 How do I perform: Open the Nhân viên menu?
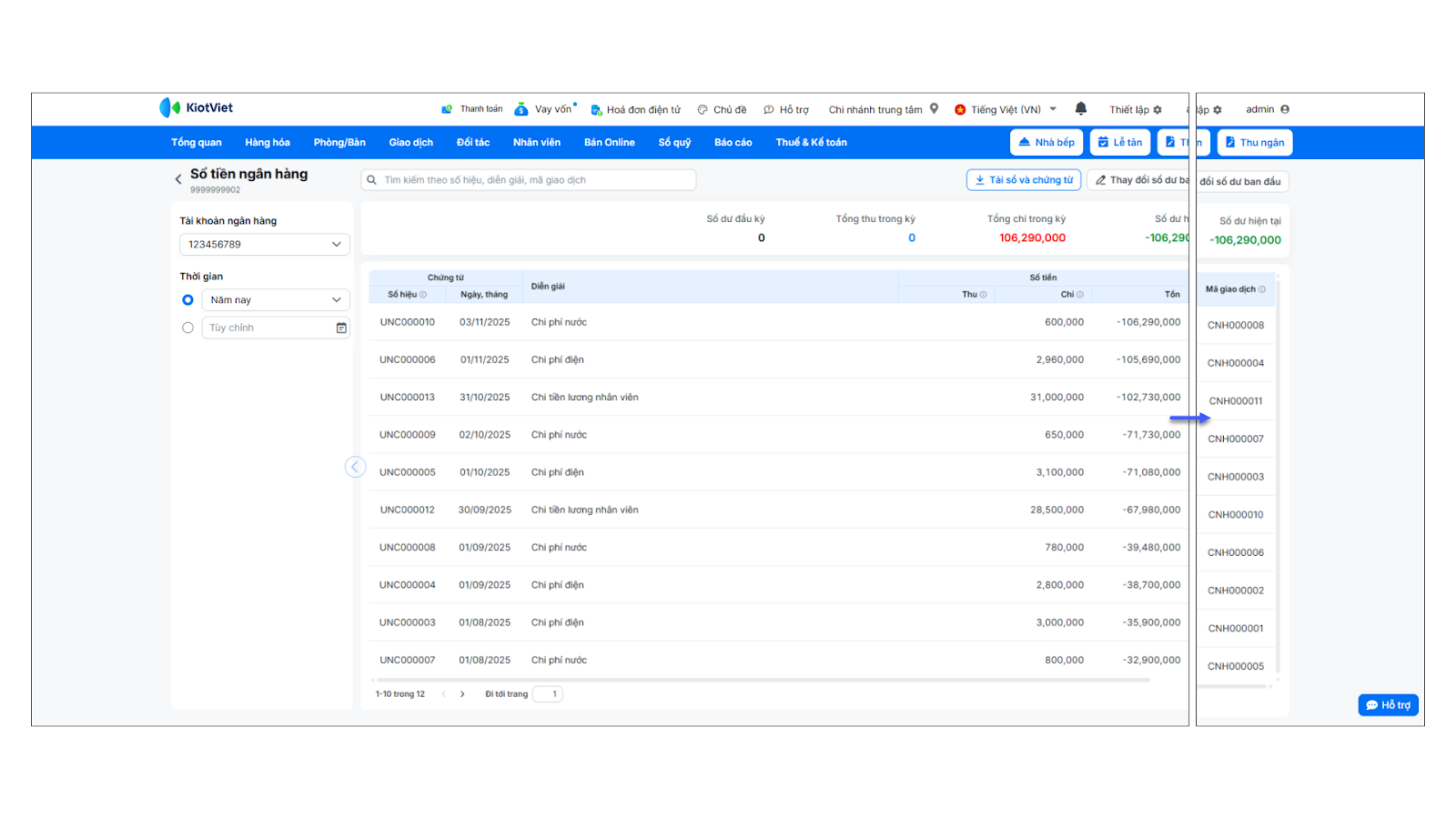pyautogui.click(x=537, y=143)
